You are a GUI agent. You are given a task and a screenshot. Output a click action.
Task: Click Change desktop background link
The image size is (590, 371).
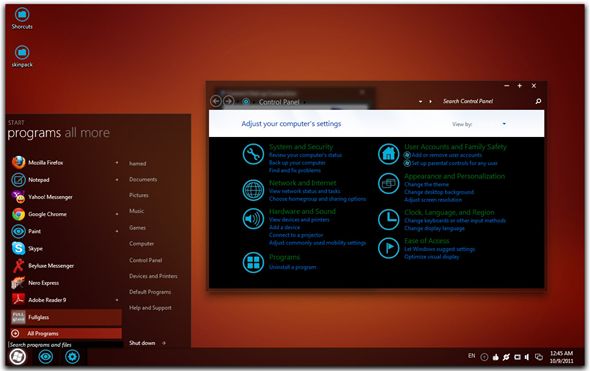[439, 192]
